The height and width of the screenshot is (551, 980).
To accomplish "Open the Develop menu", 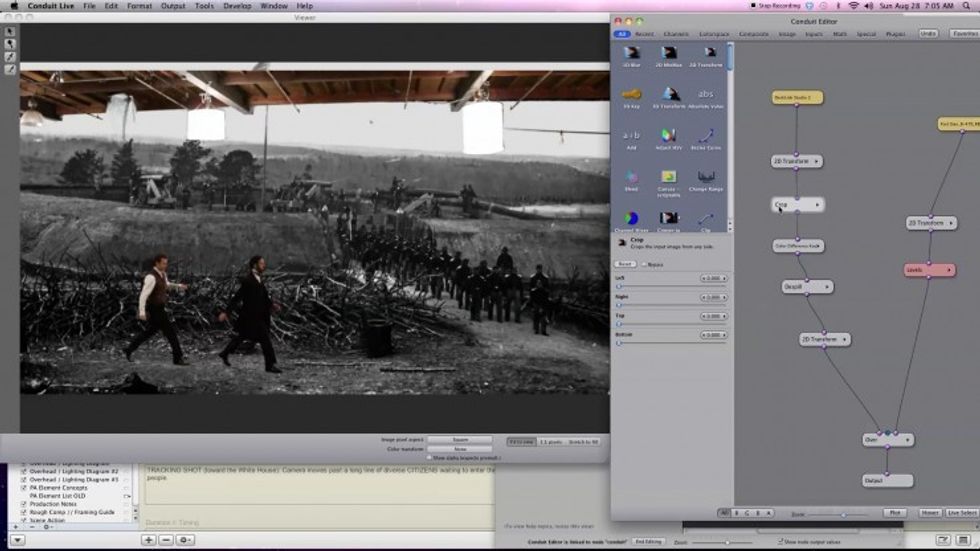I will [237, 6].
